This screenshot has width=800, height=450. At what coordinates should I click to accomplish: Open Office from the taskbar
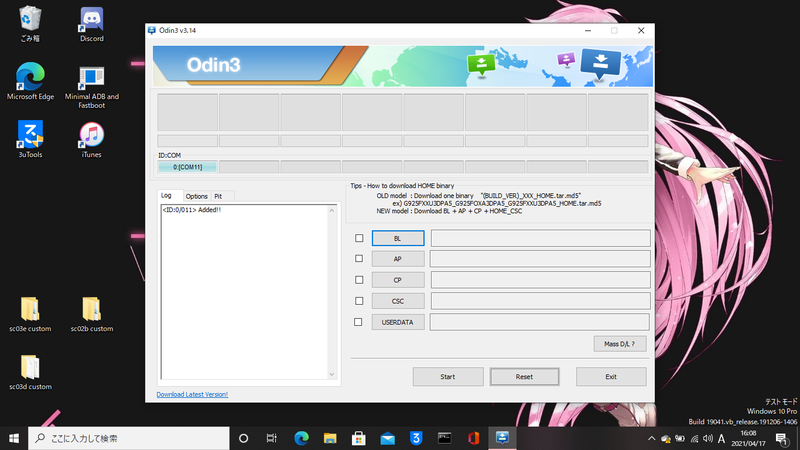473,438
